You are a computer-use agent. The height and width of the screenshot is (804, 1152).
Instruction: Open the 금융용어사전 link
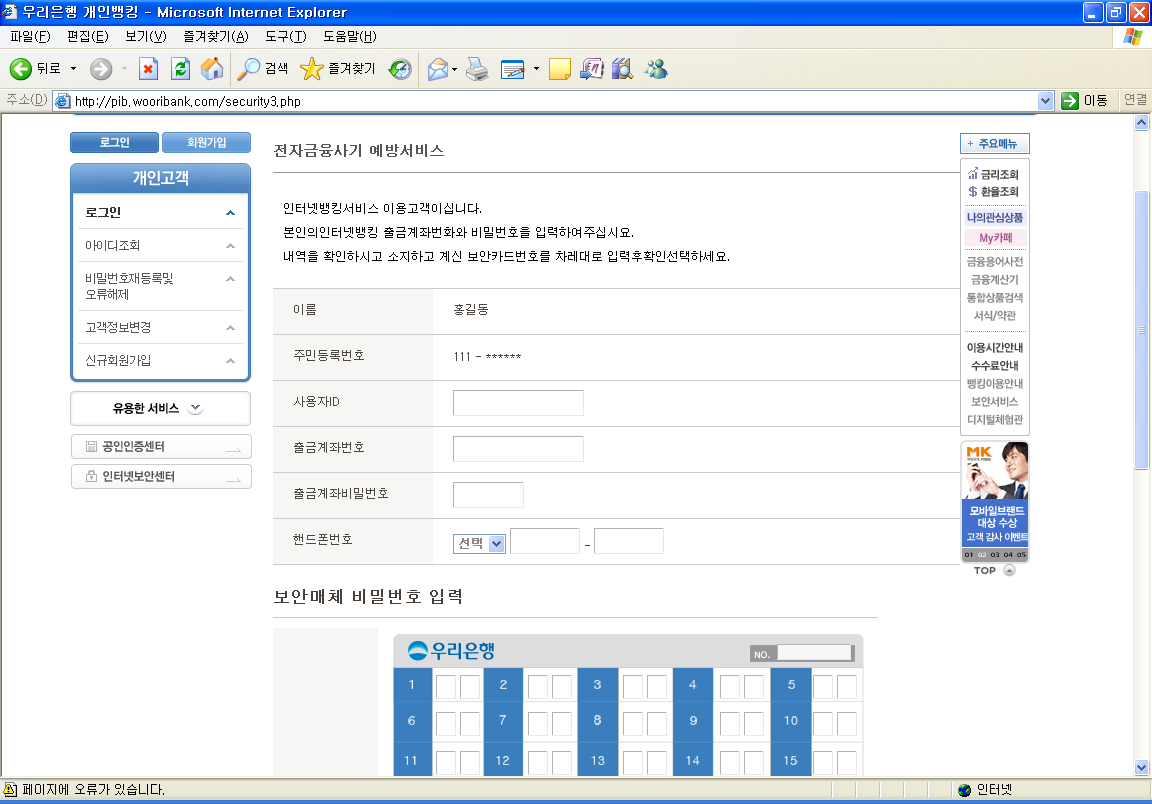pyautogui.click(x=995, y=262)
